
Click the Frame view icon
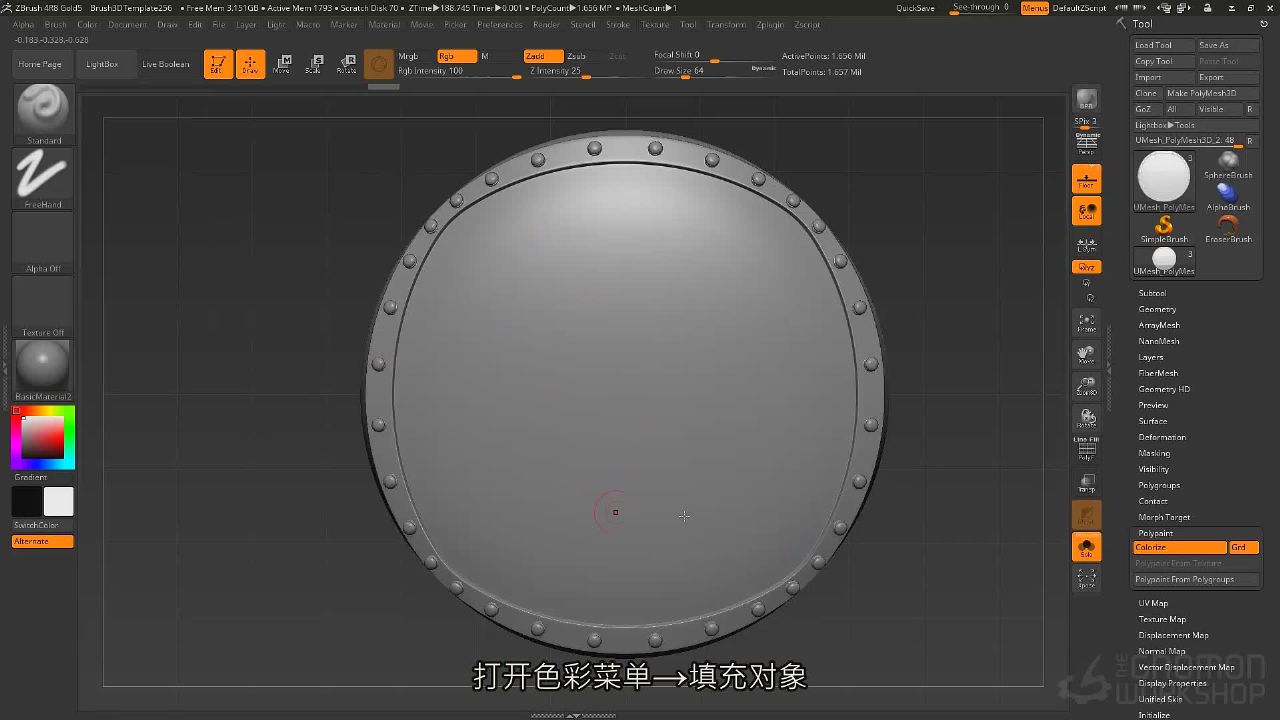(1086, 322)
